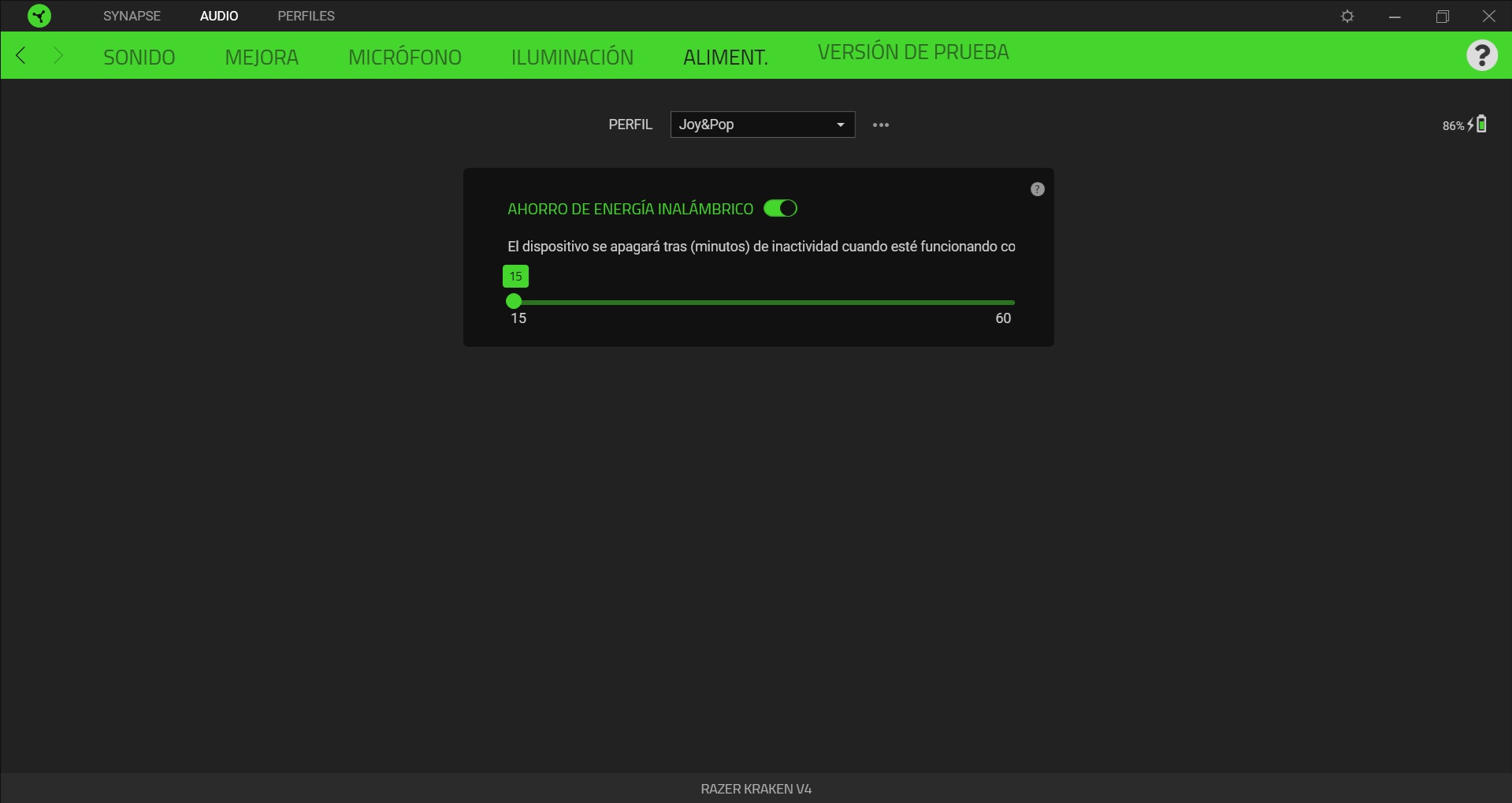Open the Synapse top menu
The height and width of the screenshot is (803, 1512).
click(132, 16)
